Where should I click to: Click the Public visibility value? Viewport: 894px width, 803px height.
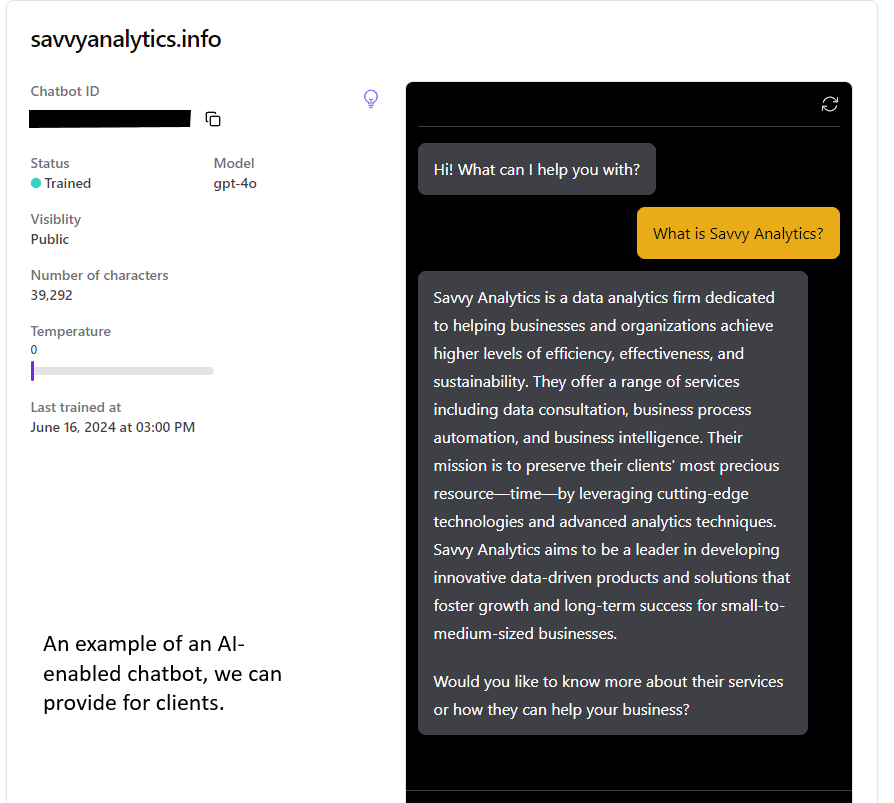(50, 240)
